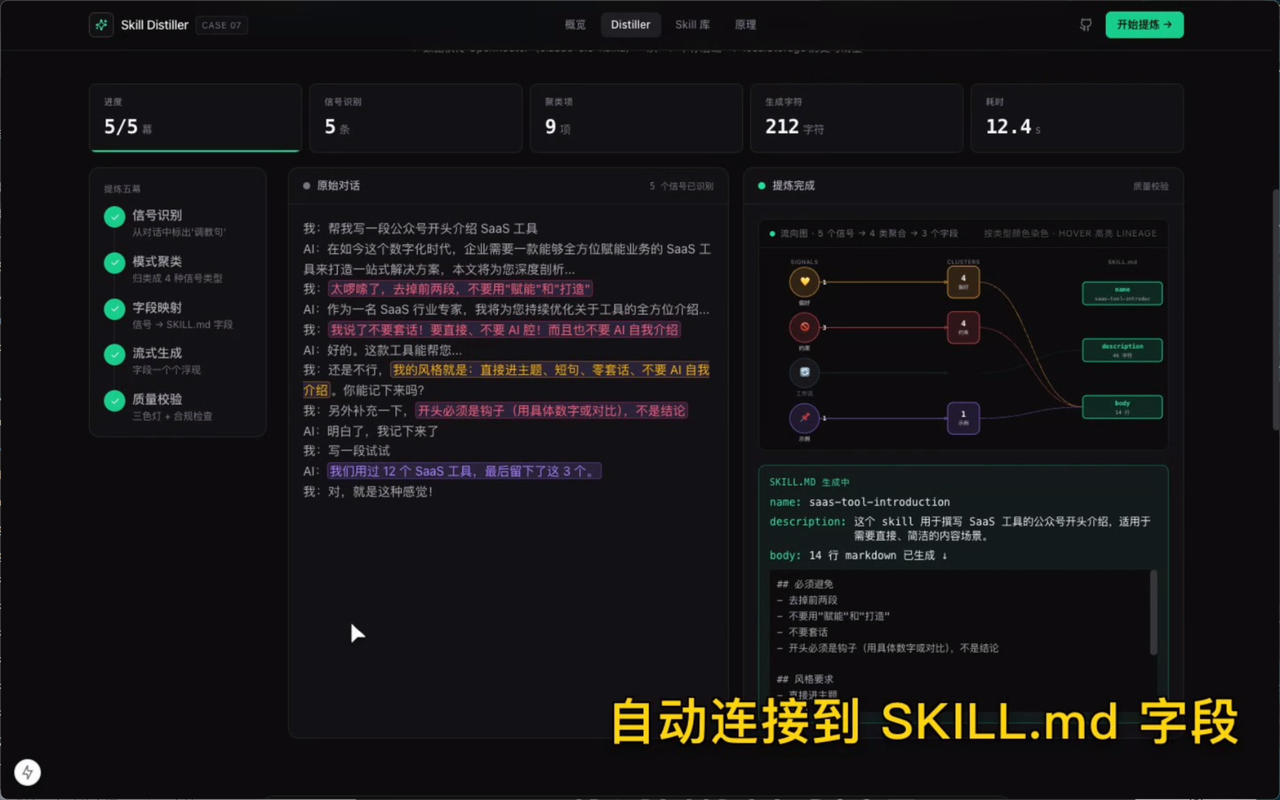Click the page vertical scrollbar at right edge
This screenshot has height=800, width=1280.
pos(1274,310)
